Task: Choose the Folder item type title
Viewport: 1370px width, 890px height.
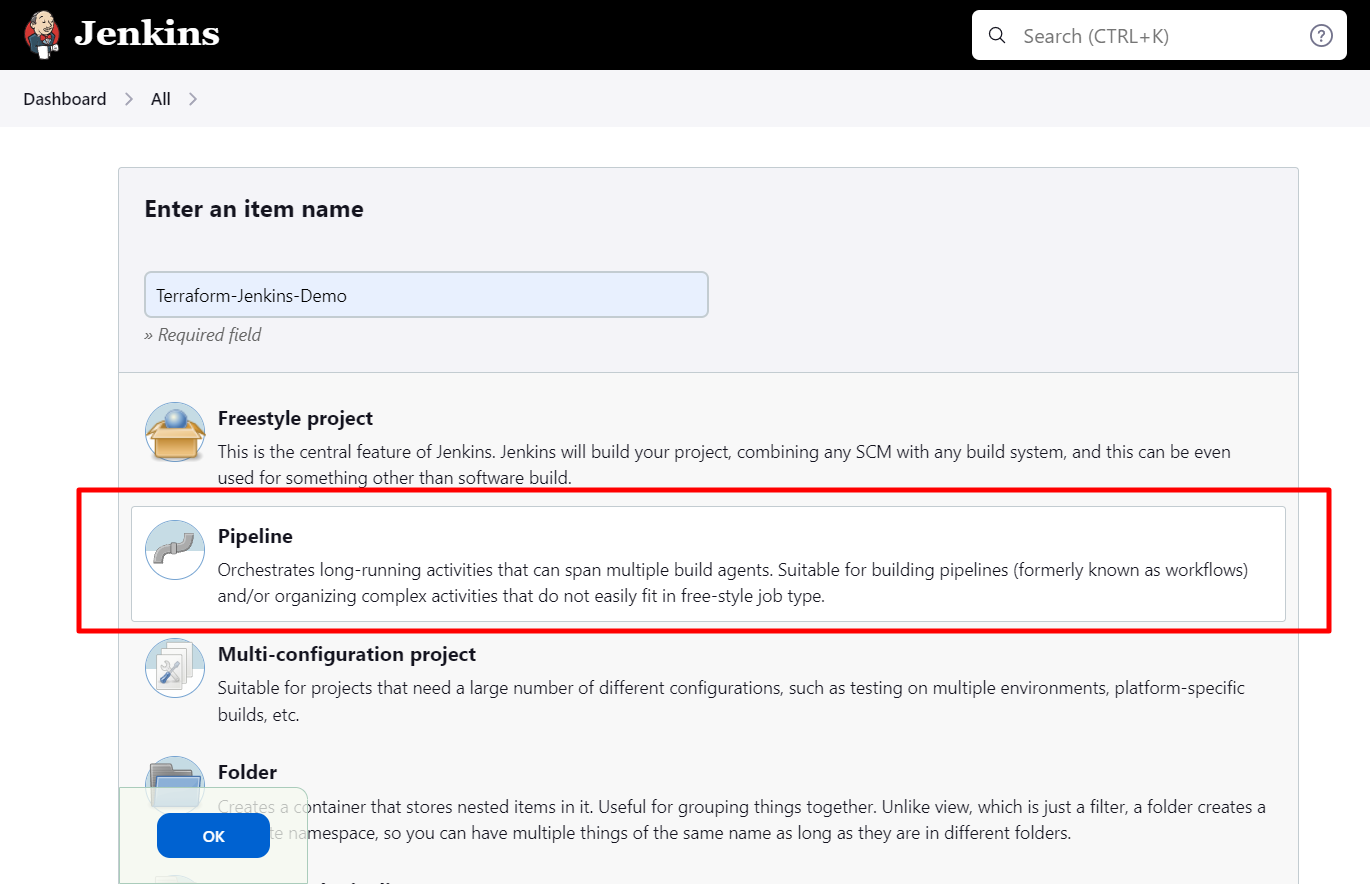Action: (247, 772)
